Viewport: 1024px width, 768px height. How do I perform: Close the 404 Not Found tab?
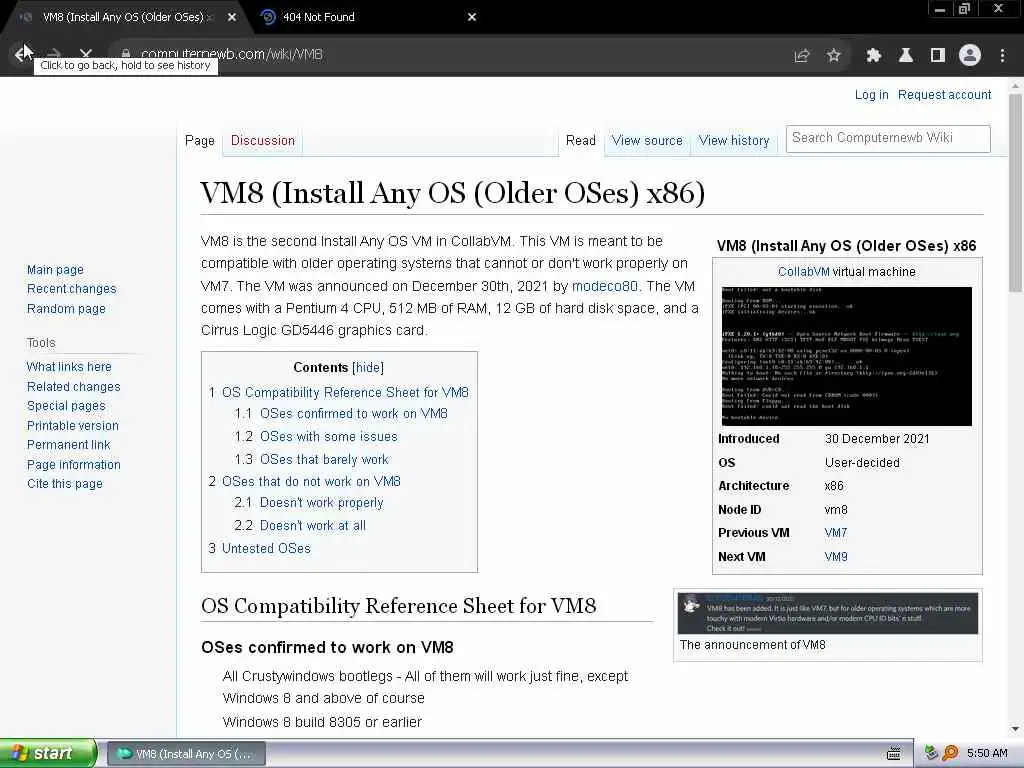tap(472, 17)
